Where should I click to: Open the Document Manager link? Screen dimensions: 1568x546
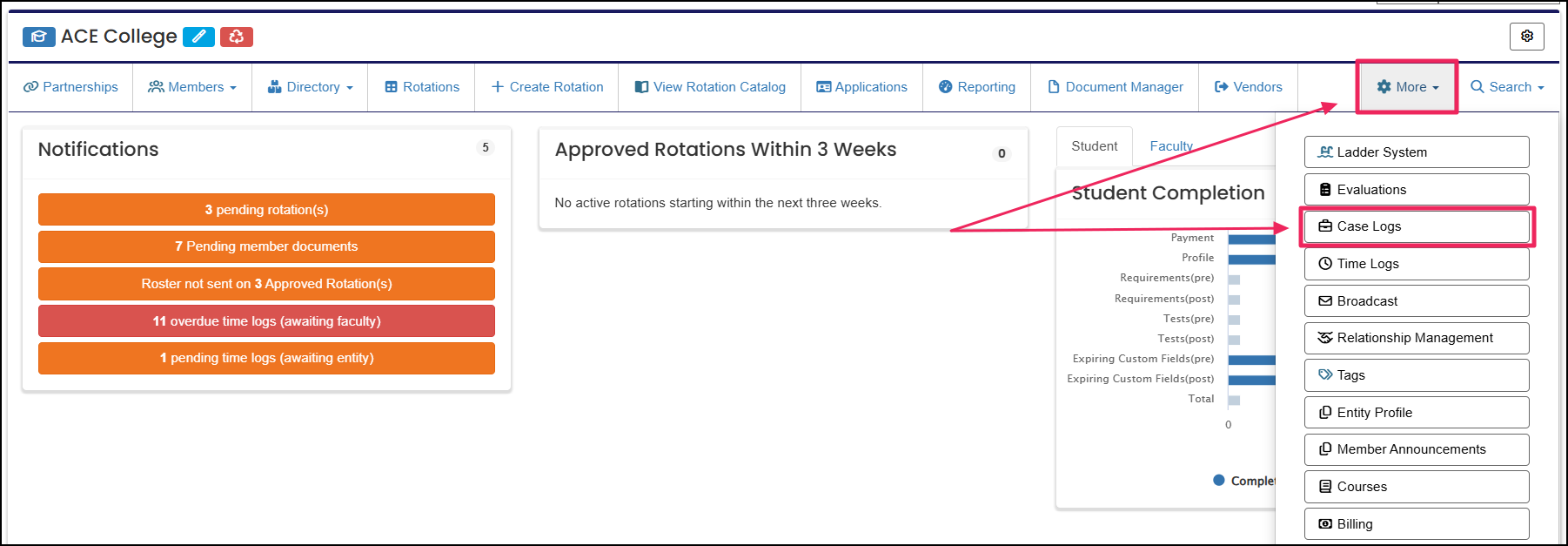pos(1116,87)
